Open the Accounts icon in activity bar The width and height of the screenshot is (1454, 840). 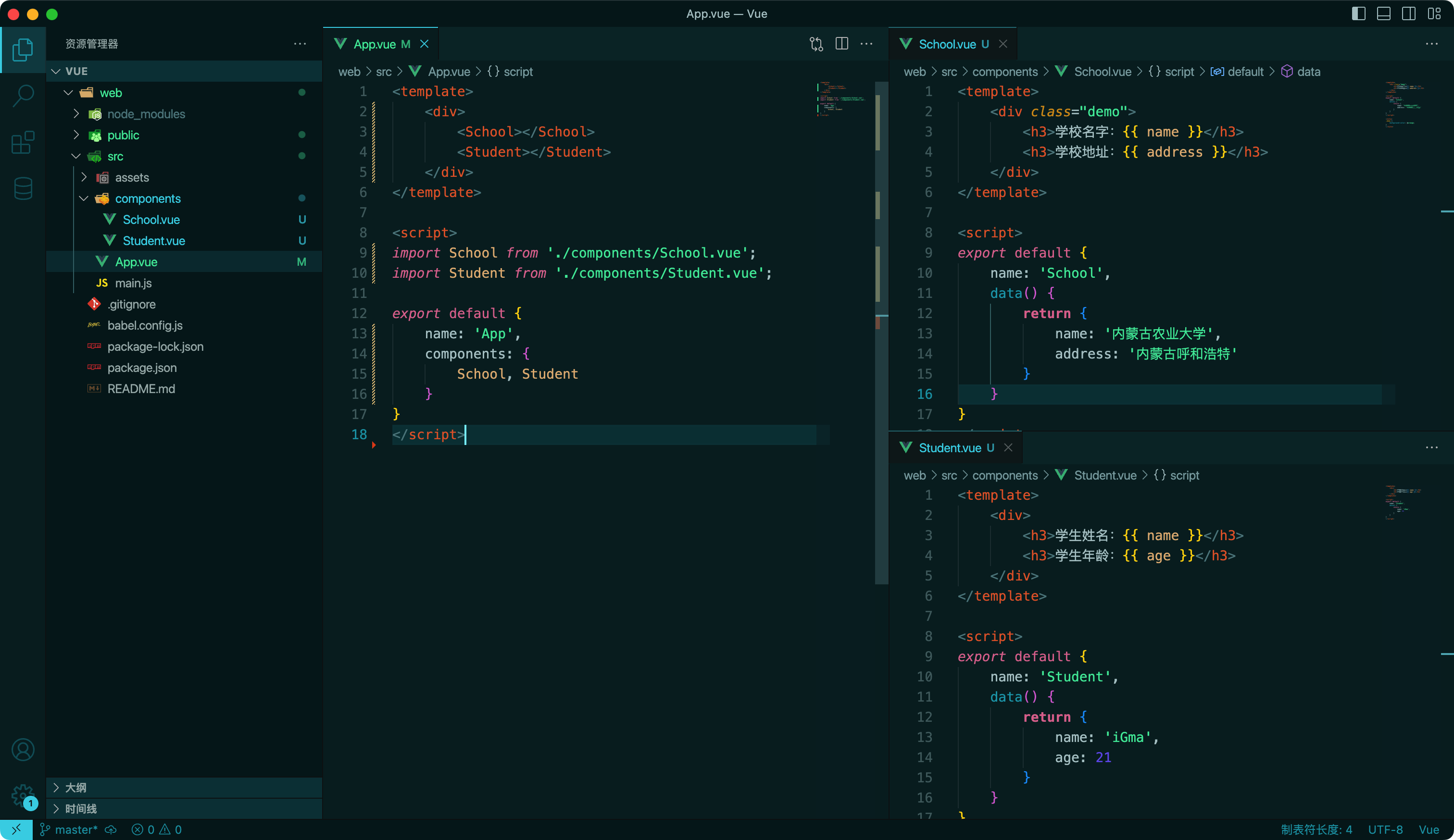point(23,750)
